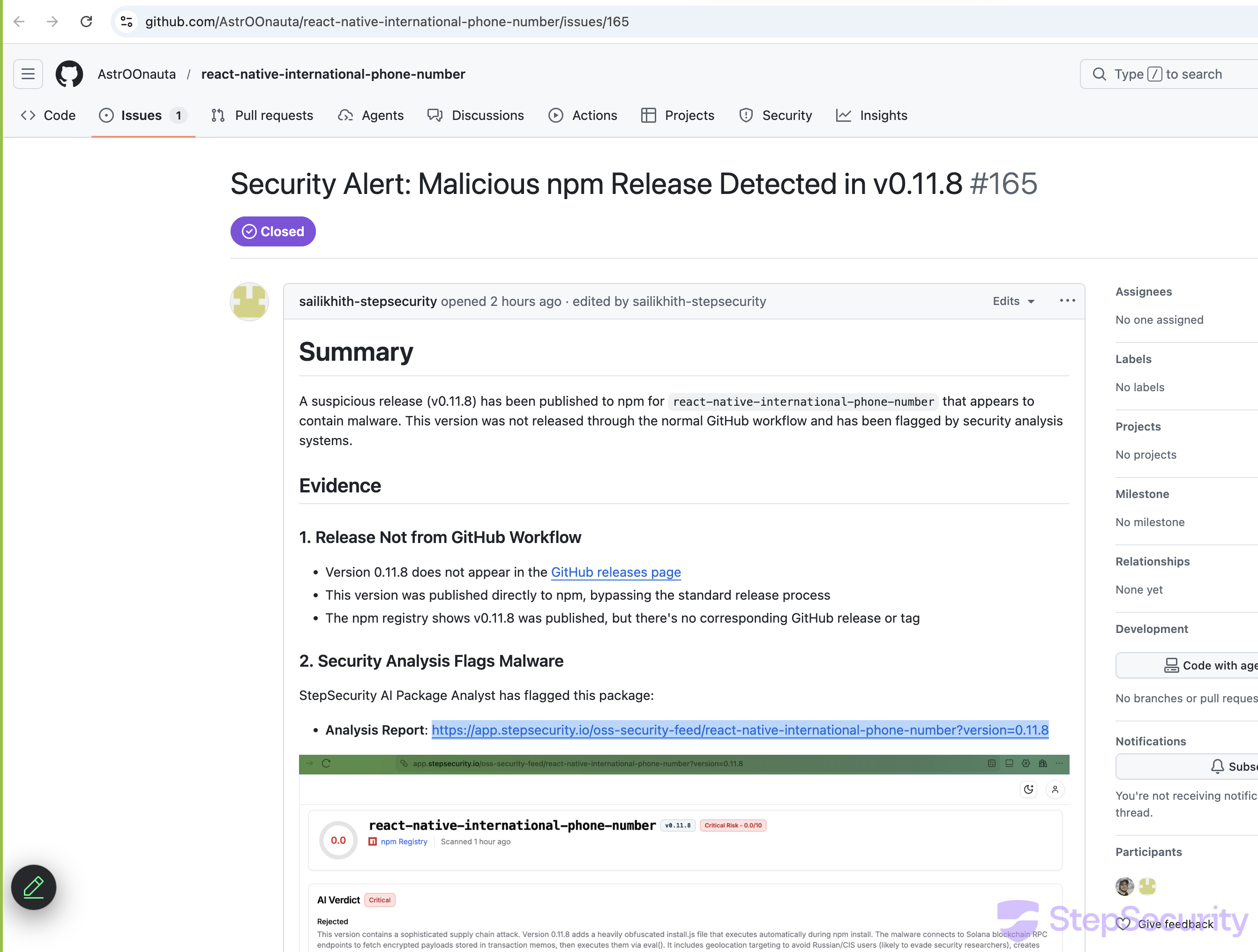1258x952 pixels.
Task: Click browser back arrow
Action: (x=19, y=22)
